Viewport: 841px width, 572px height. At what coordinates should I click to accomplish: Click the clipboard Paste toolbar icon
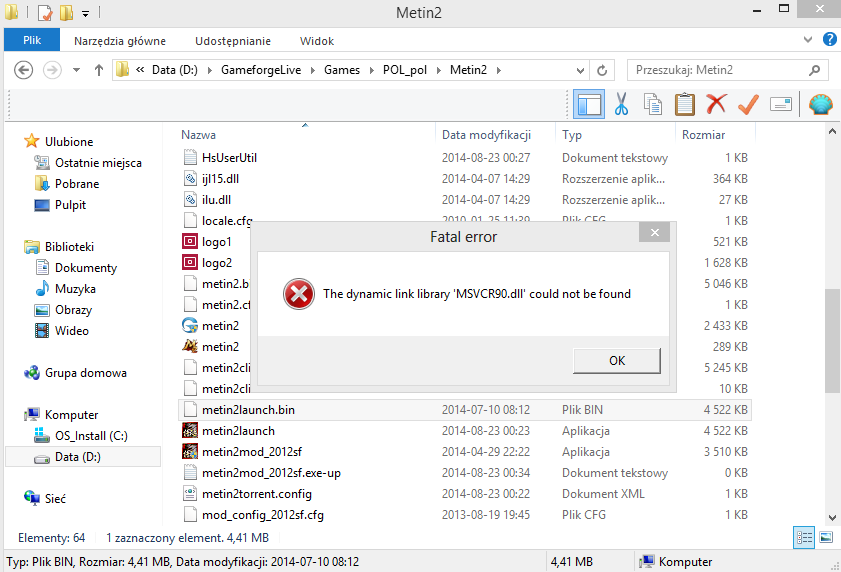pos(684,104)
